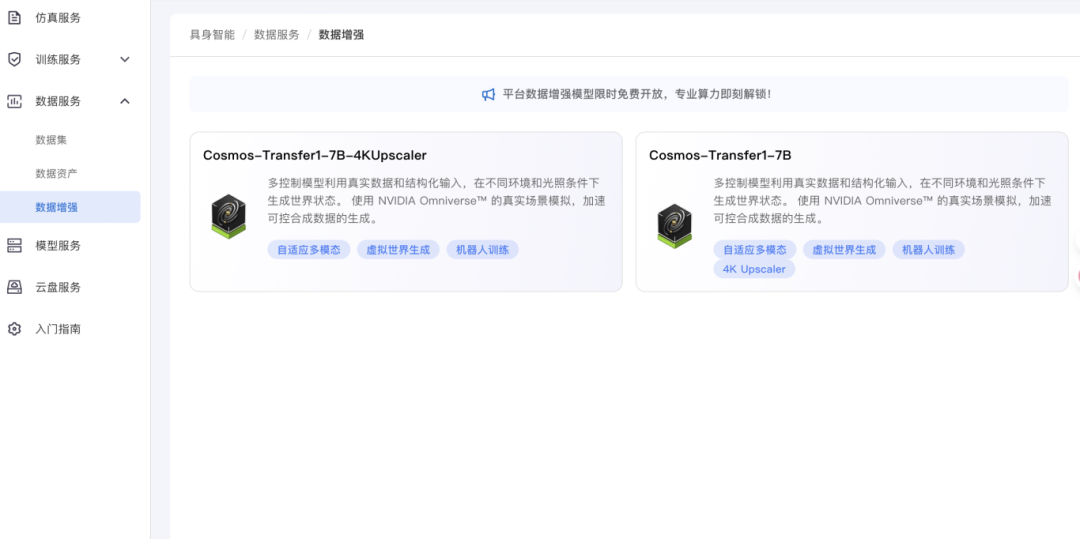Click the description text of 4KUpscaler card
Image resolution: width=1080 pixels, height=539 pixels.
(x=437, y=201)
